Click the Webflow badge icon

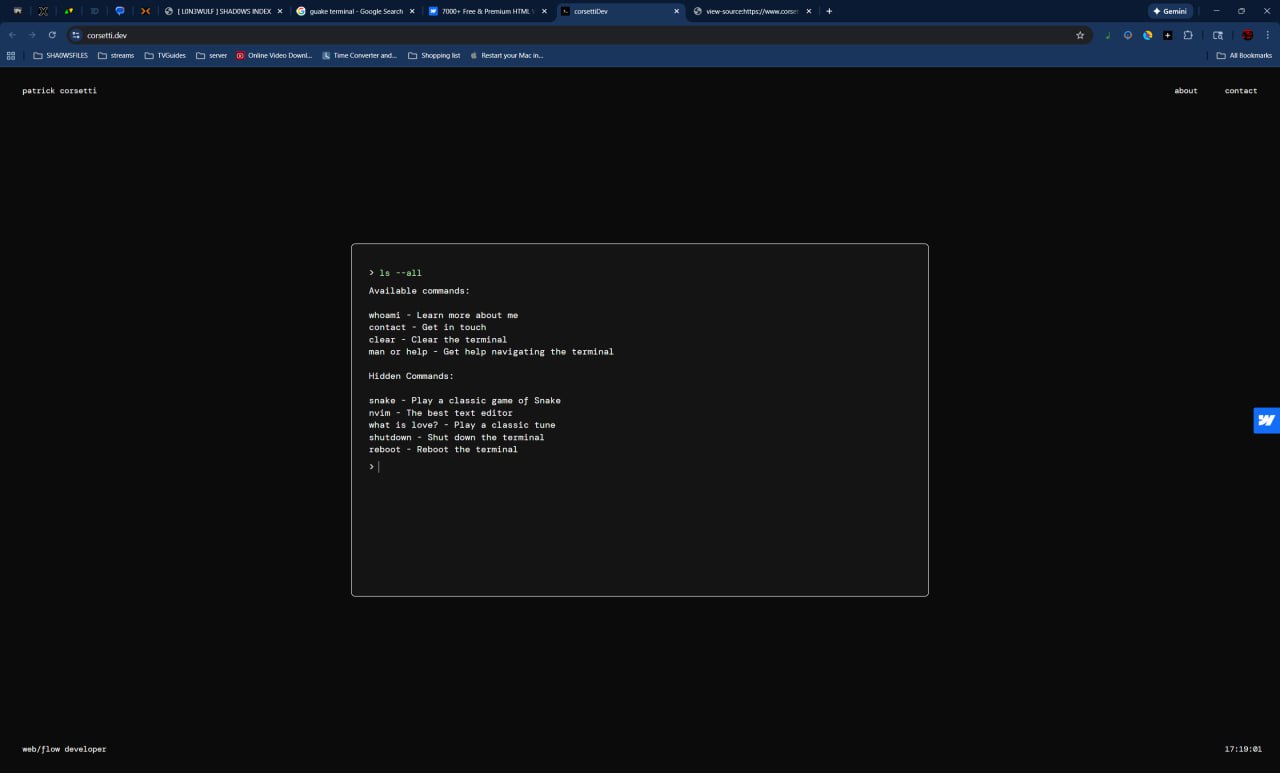pos(1266,420)
